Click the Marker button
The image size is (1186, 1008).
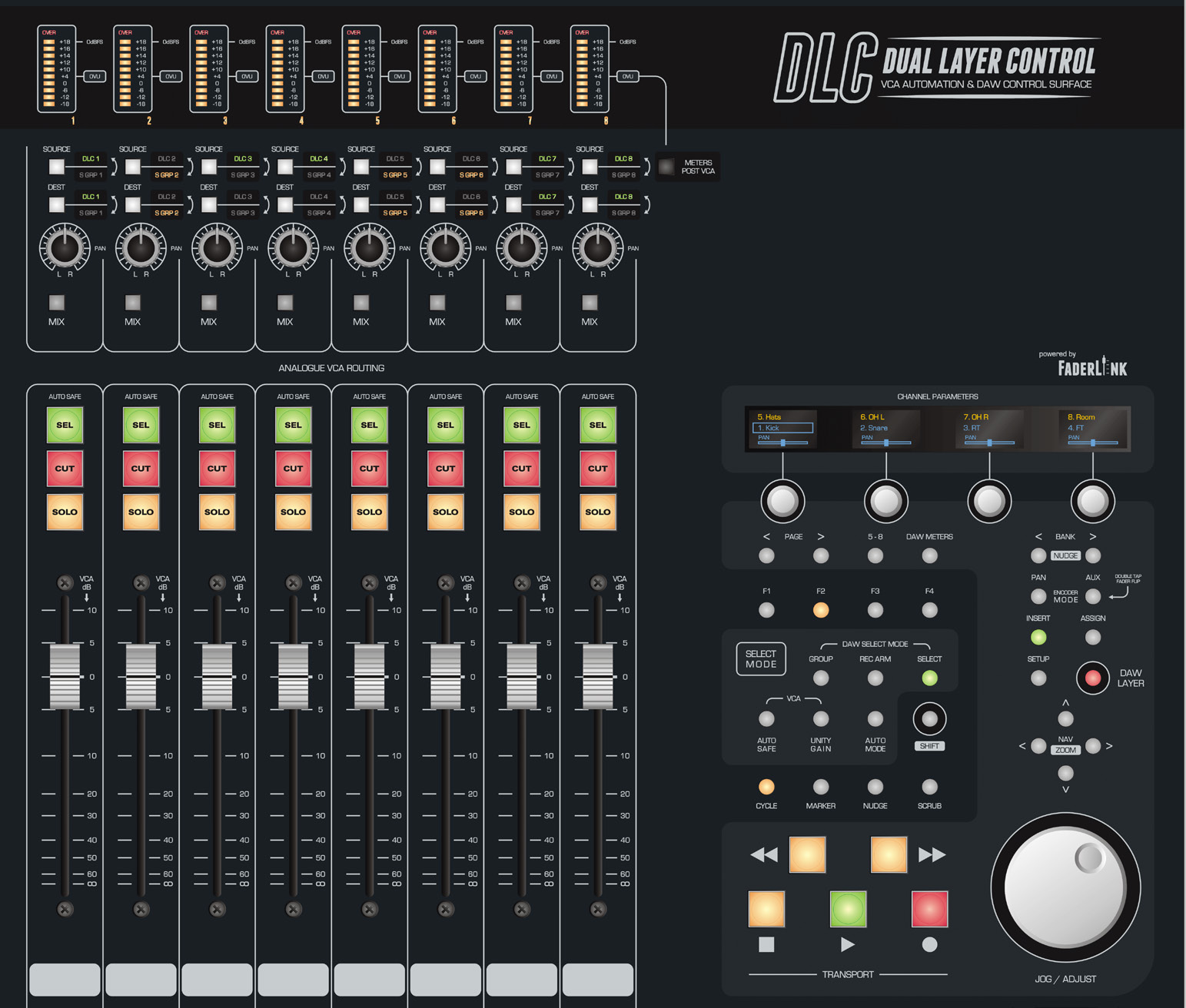pyautogui.click(x=821, y=787)
